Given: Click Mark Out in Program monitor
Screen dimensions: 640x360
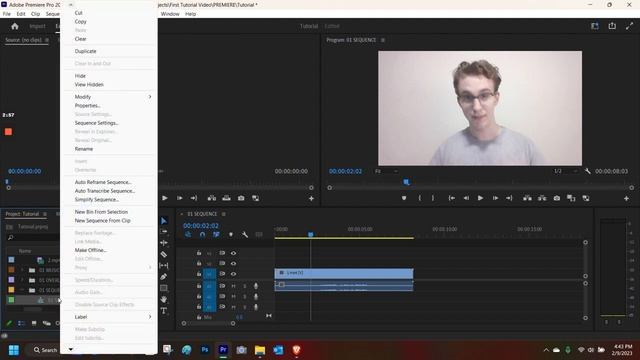Looking at the screenshot, I should coord(433,198).
